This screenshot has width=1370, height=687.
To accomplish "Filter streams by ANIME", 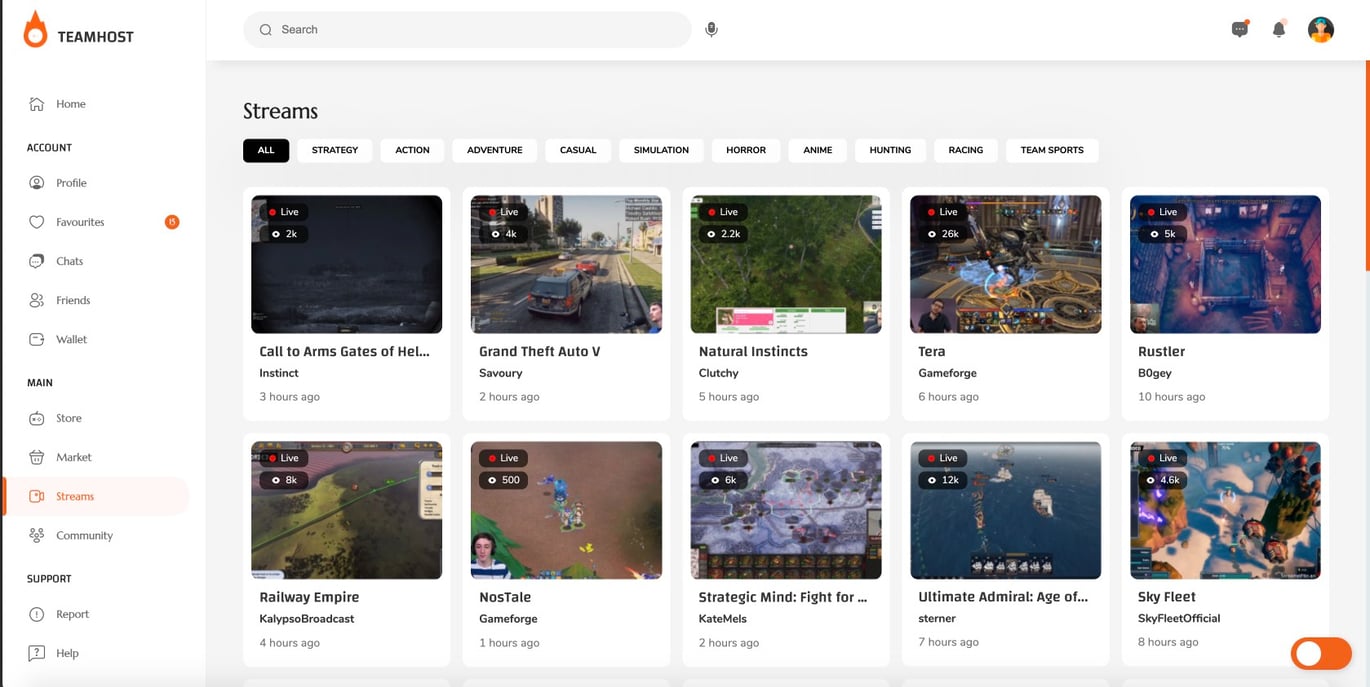I will pos(818,150).
